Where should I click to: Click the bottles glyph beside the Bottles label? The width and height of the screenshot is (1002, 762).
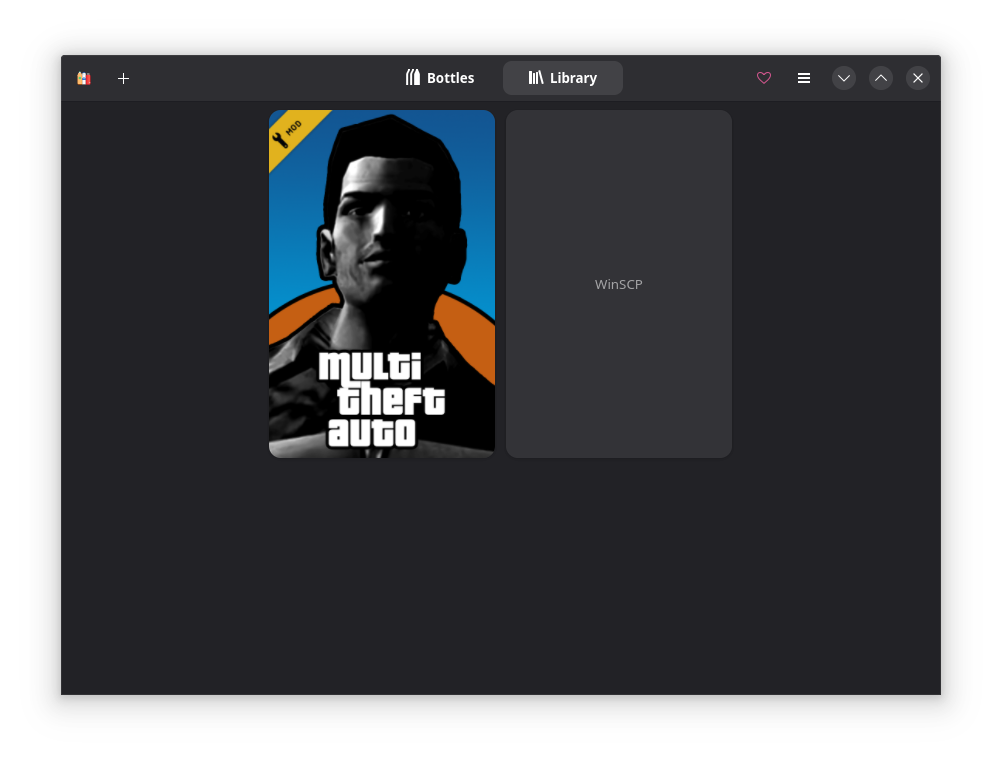click(x=413, y=78)
